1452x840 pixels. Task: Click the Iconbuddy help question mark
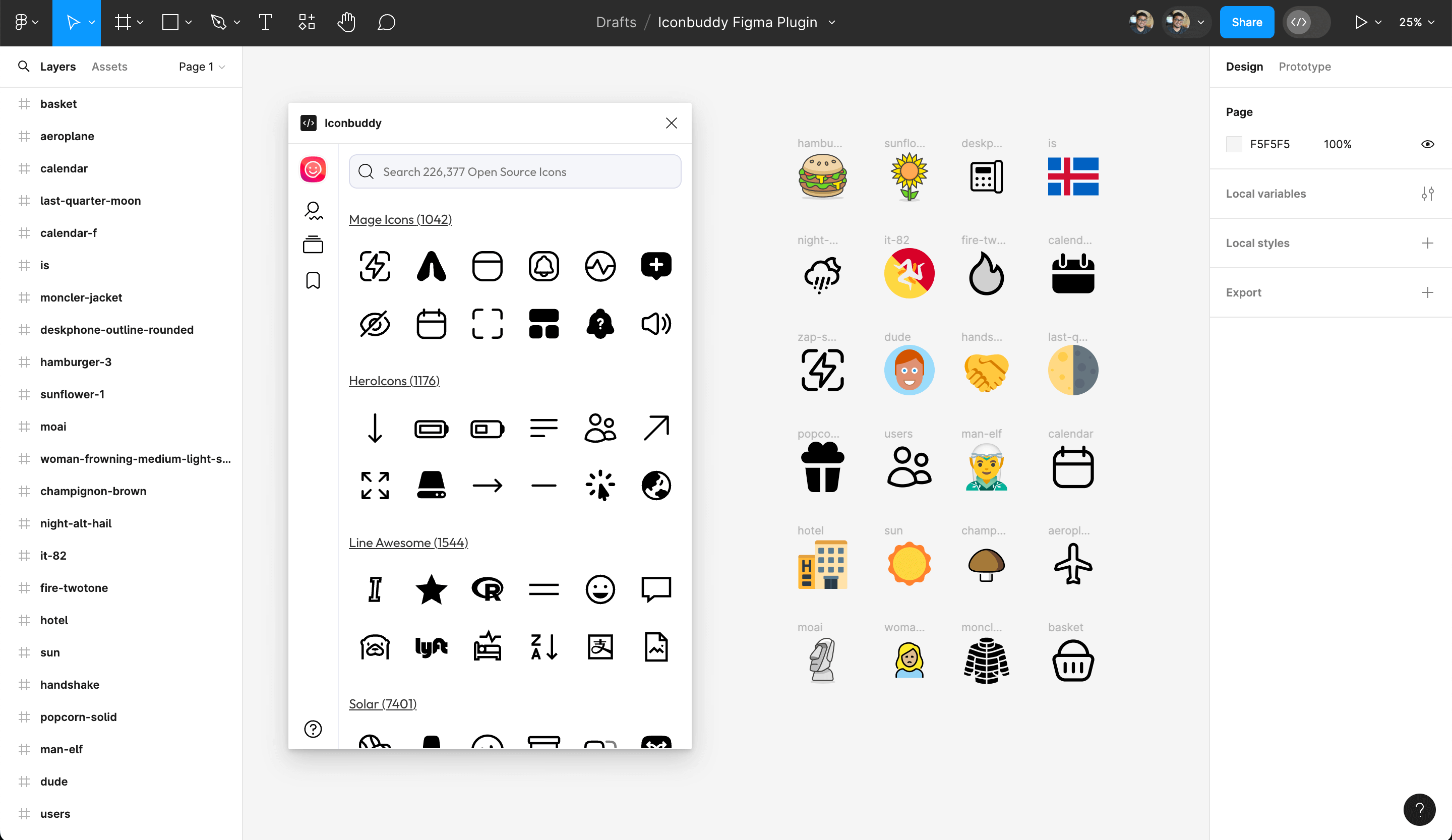(x=313, y=729)
